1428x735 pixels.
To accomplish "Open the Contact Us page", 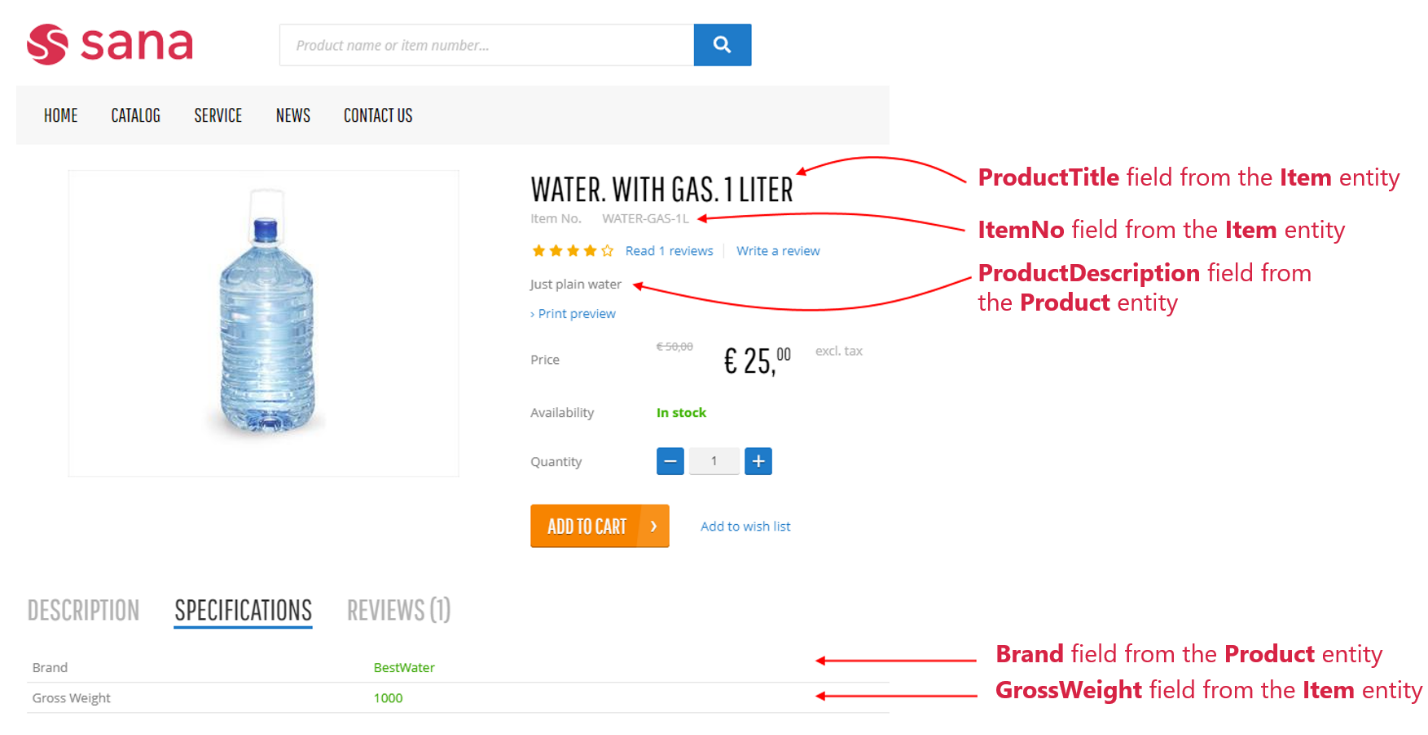I will 378,115.
